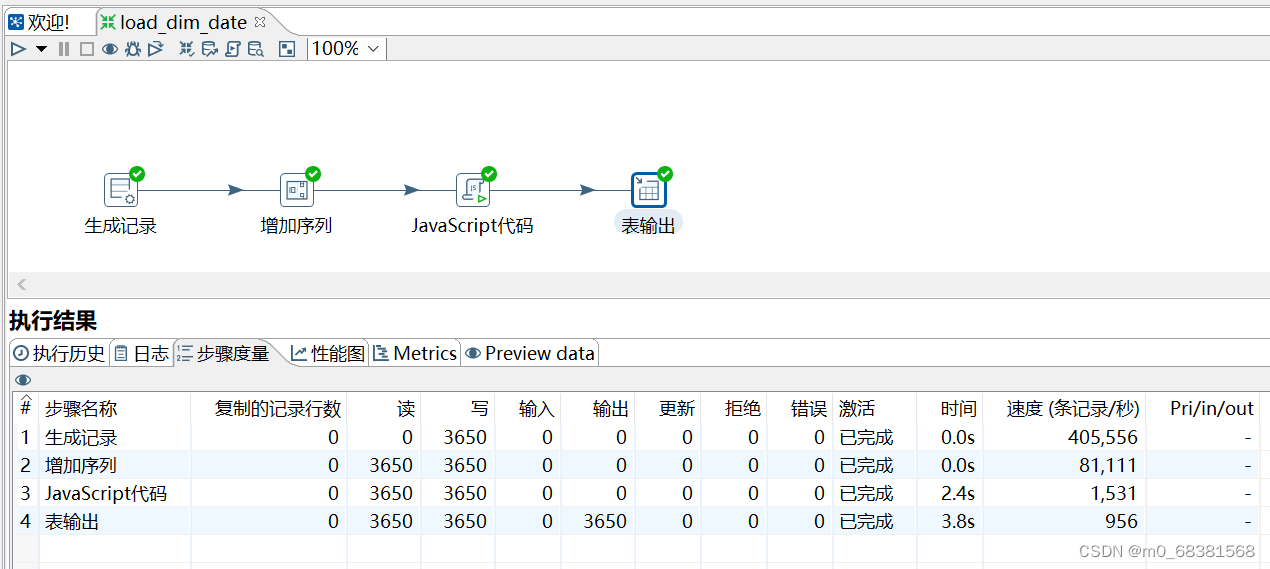Select the load_dim_date tab
Viewport: 1270px width, 569px height.
183,22
